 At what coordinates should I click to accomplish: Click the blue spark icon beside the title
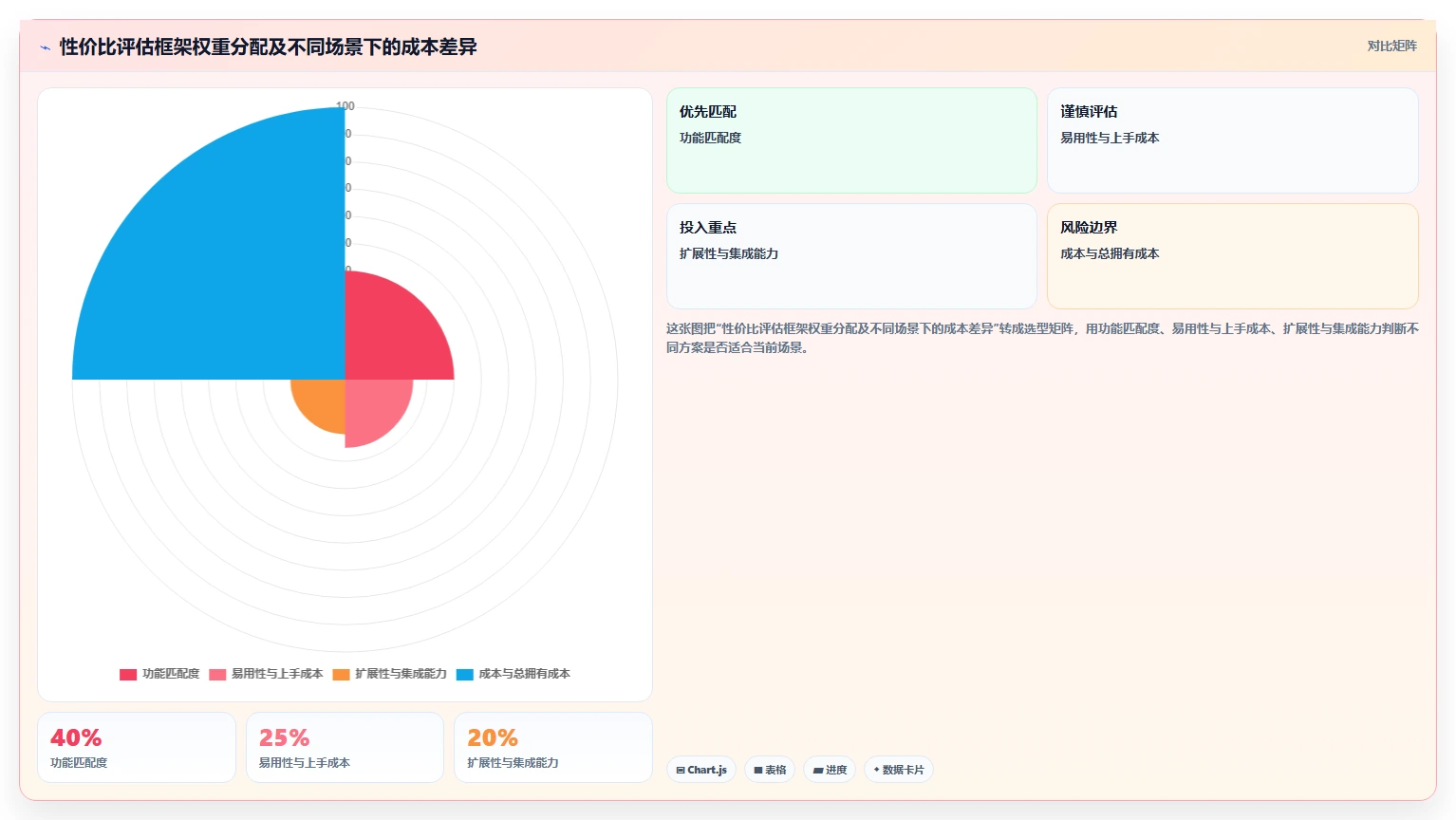45,47
